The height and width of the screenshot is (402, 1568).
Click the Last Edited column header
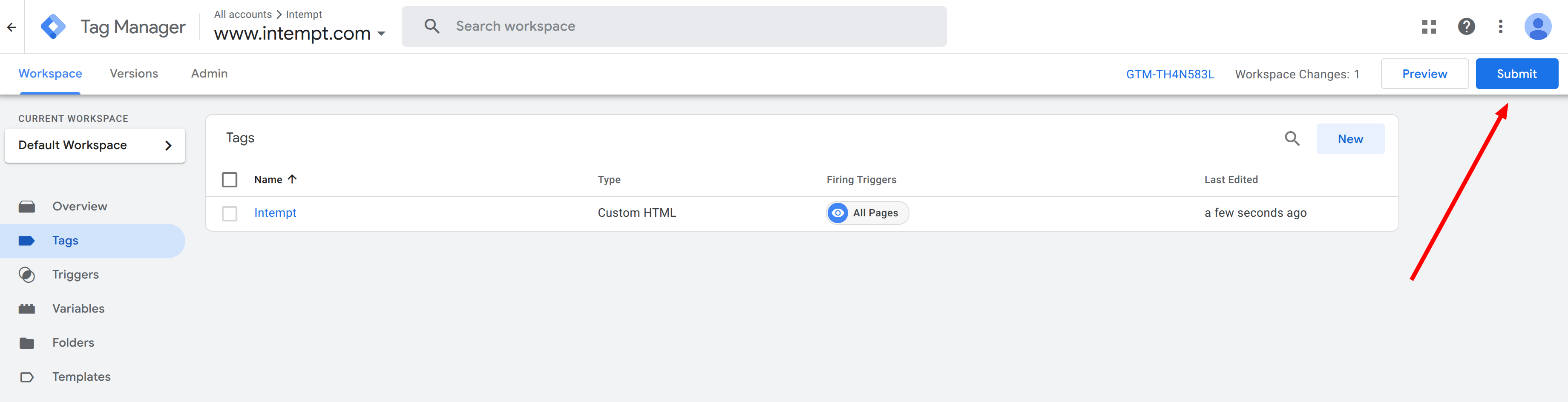point(1231,179)
